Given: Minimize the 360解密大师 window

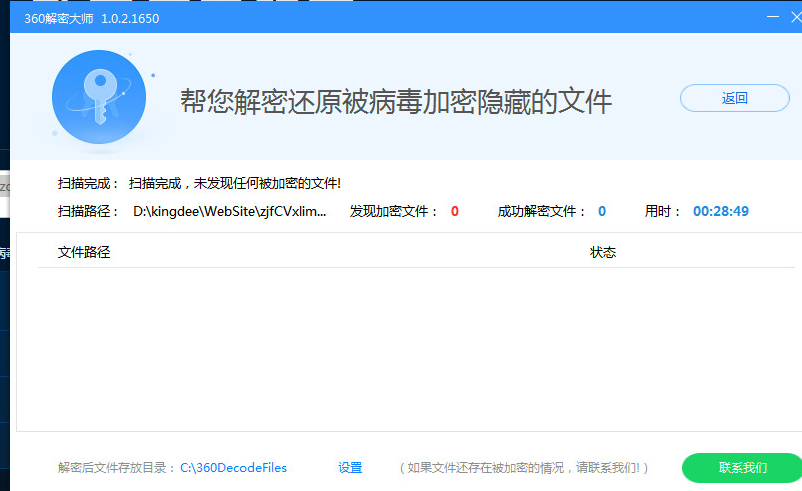Looking at the screenshot, I should point(773,17).
